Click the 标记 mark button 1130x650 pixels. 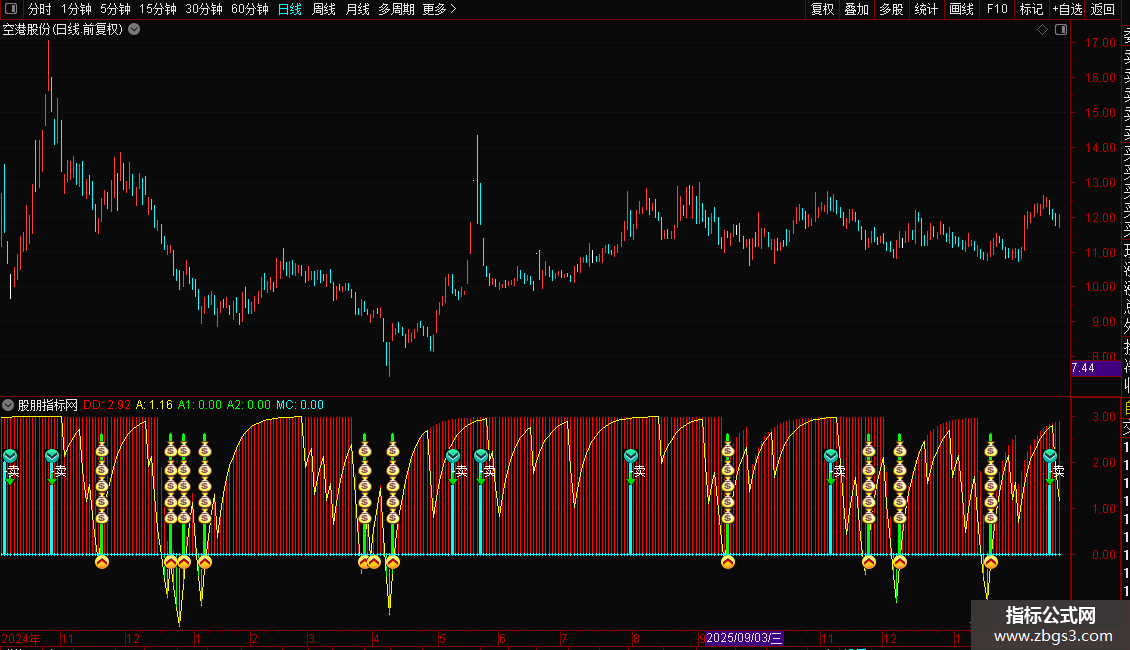[1031, 9]
